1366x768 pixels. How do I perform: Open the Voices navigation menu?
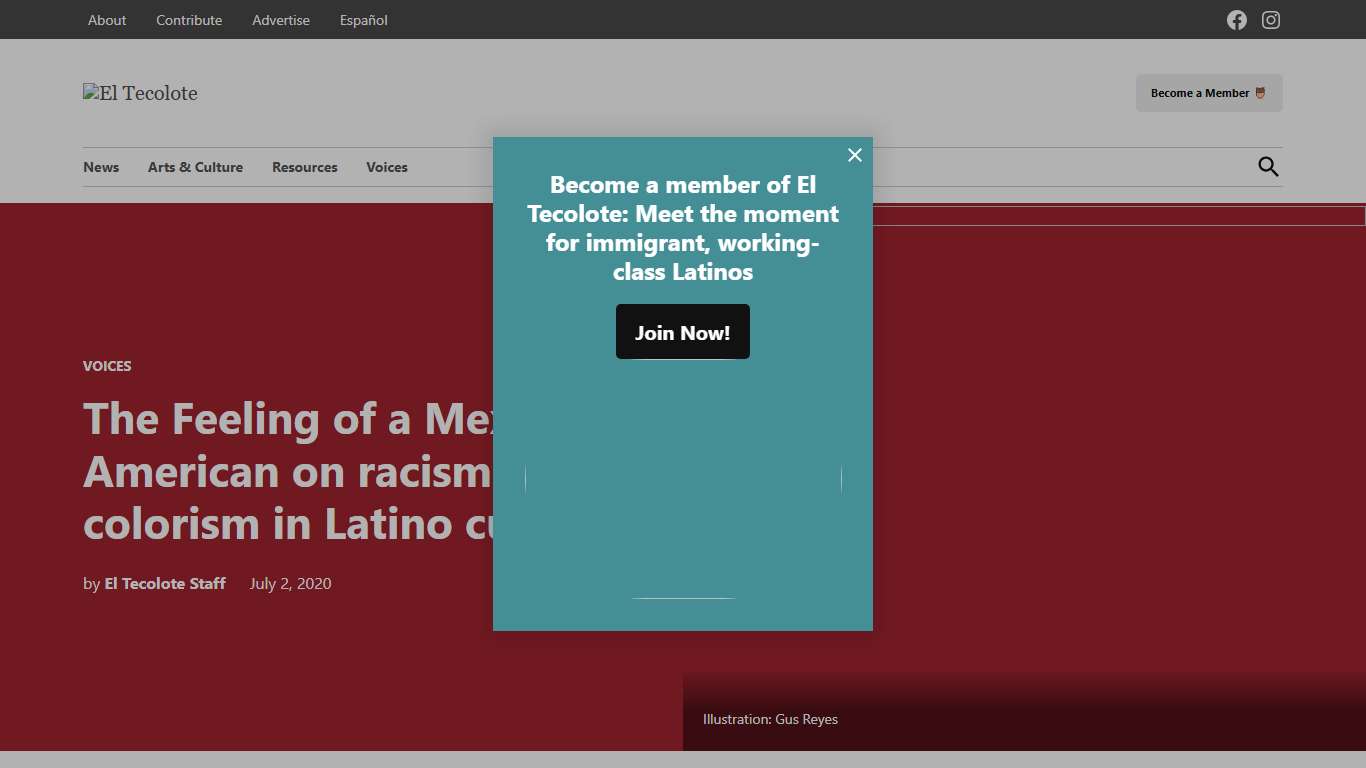click(386, 167)
